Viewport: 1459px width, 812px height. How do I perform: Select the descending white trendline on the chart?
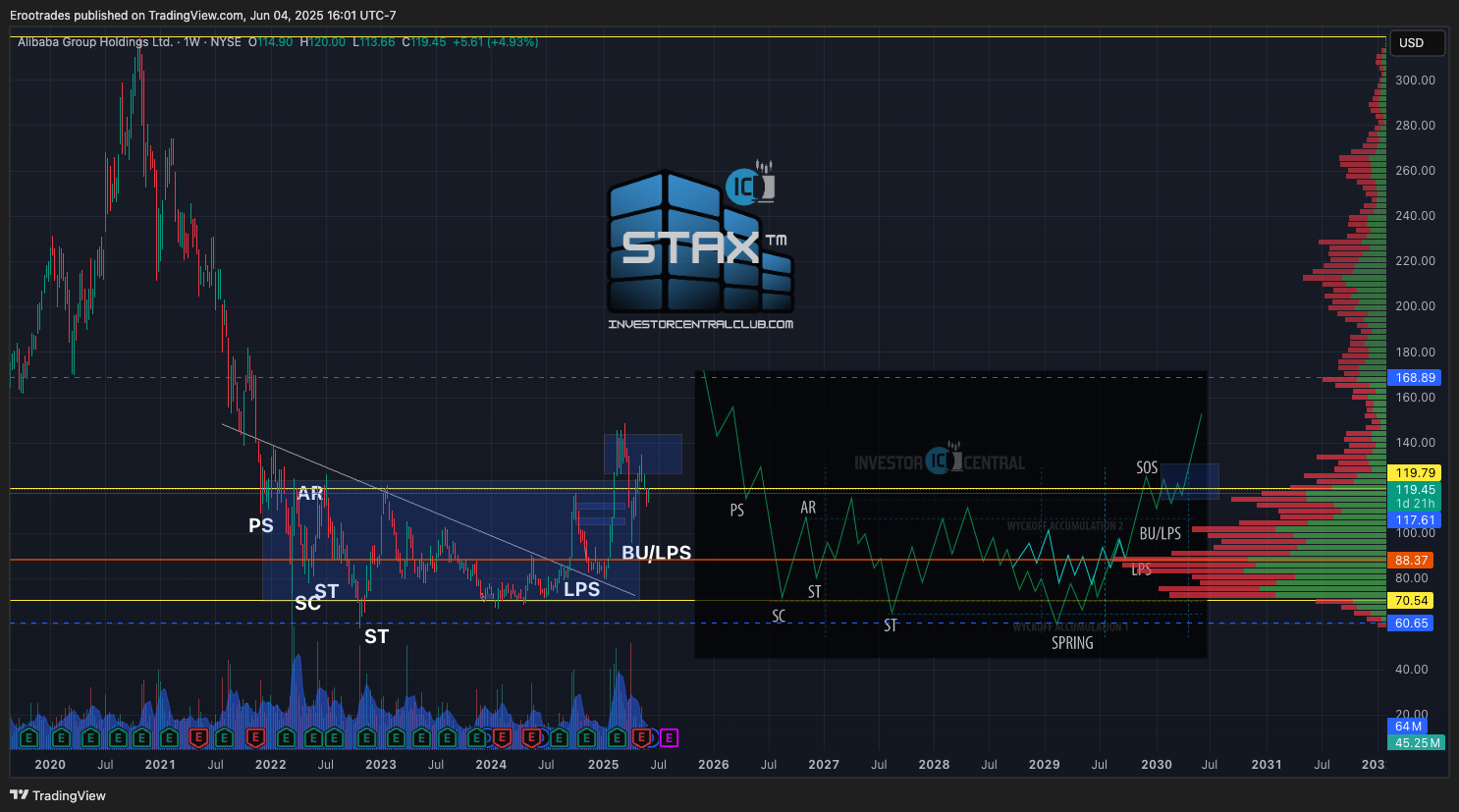pos(428,510)
